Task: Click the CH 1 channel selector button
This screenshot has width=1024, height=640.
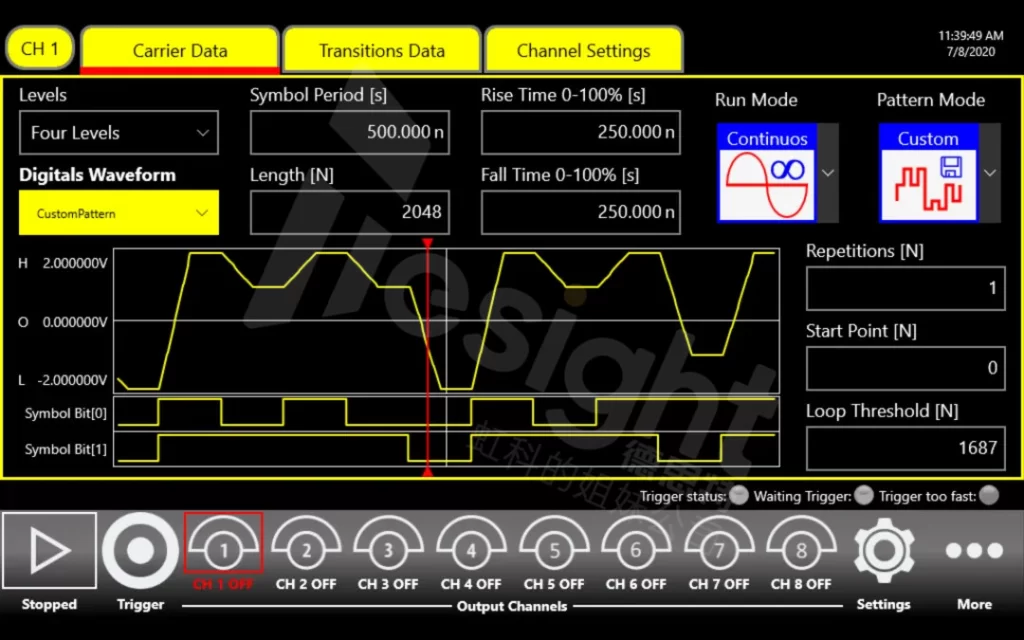Action: tap(39, 47)
